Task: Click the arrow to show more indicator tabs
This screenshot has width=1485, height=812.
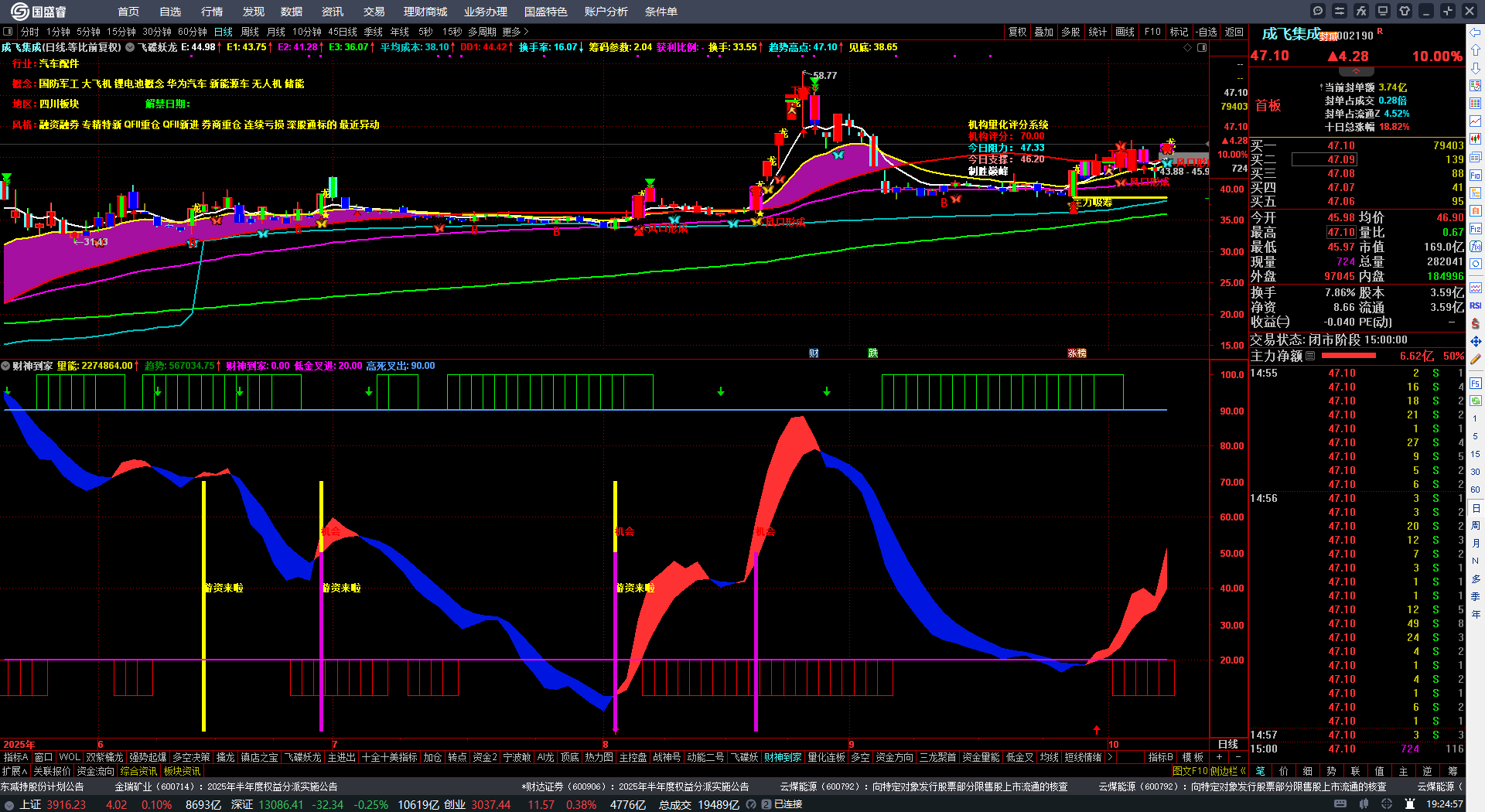Action: pos(1110,757)
